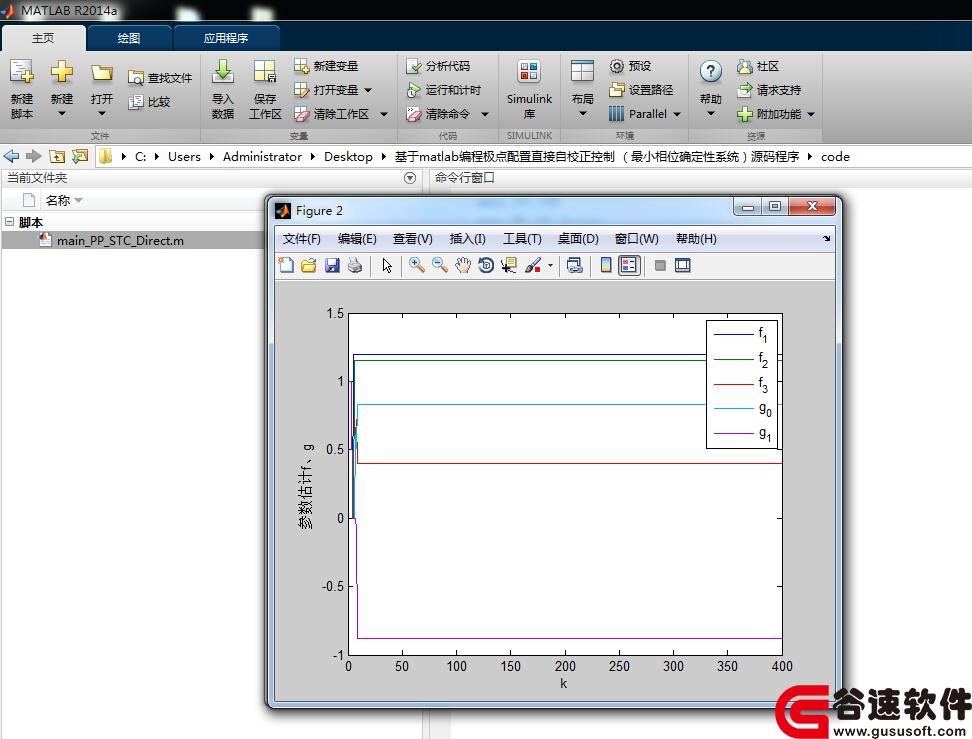Click 请求支持 button
Viewport: 972px width, 739px height.
(x=769, y=90)
